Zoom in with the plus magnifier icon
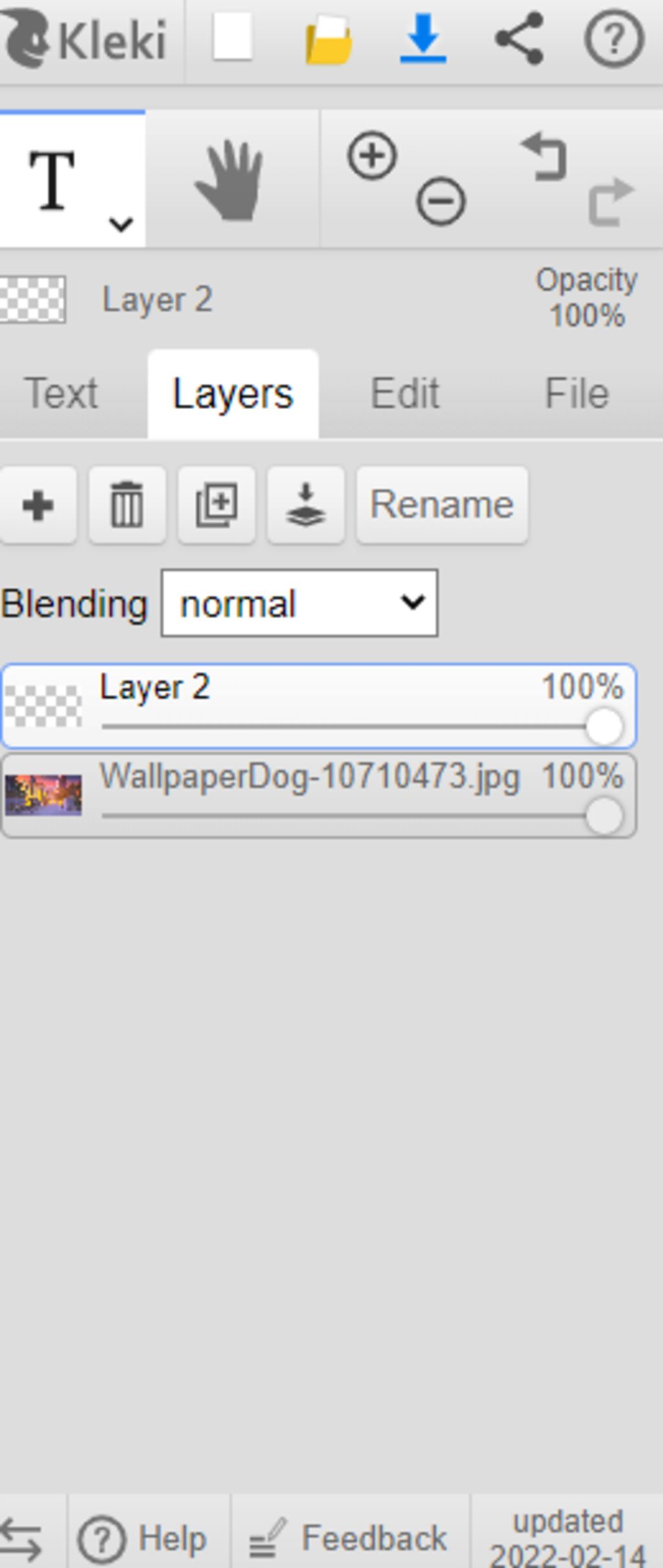663x1568 pixels. [x=372, y=155]
